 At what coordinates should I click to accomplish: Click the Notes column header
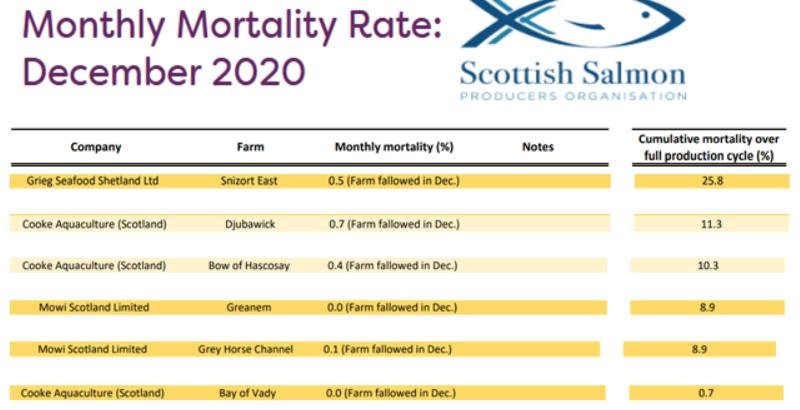(537, 147)
